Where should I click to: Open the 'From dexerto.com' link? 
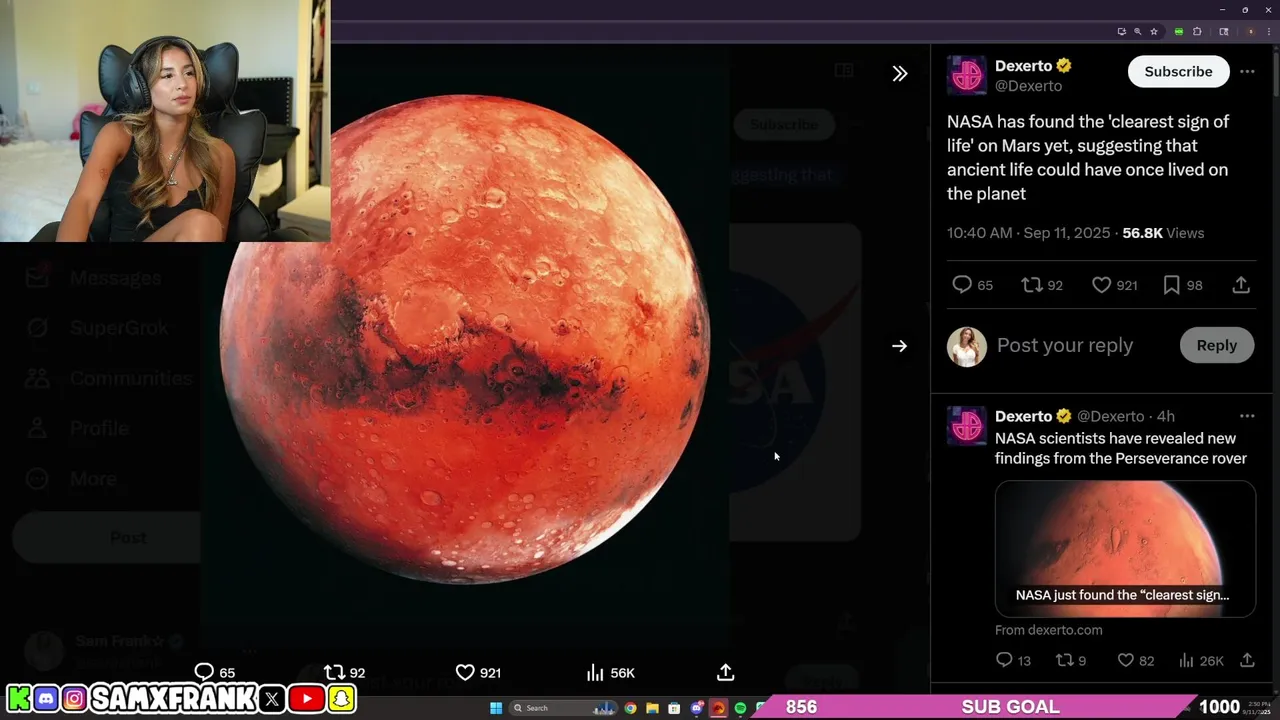[x=1049, y=630]
